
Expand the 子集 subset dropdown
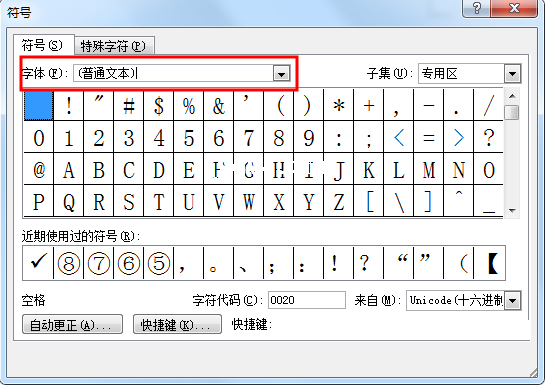(512, 73)
